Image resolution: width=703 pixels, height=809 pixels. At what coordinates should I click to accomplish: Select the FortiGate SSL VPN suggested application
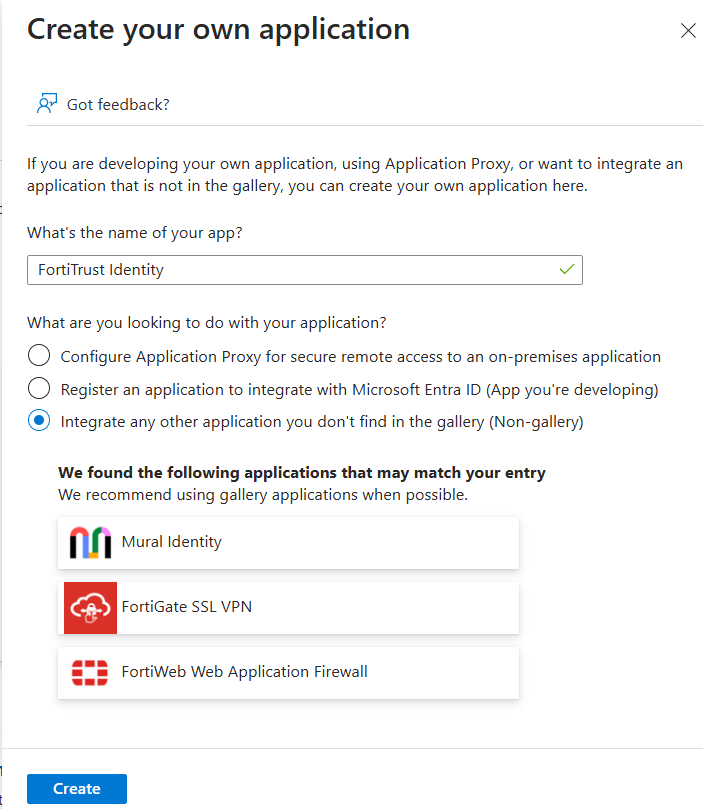click(x=288, y=607)
